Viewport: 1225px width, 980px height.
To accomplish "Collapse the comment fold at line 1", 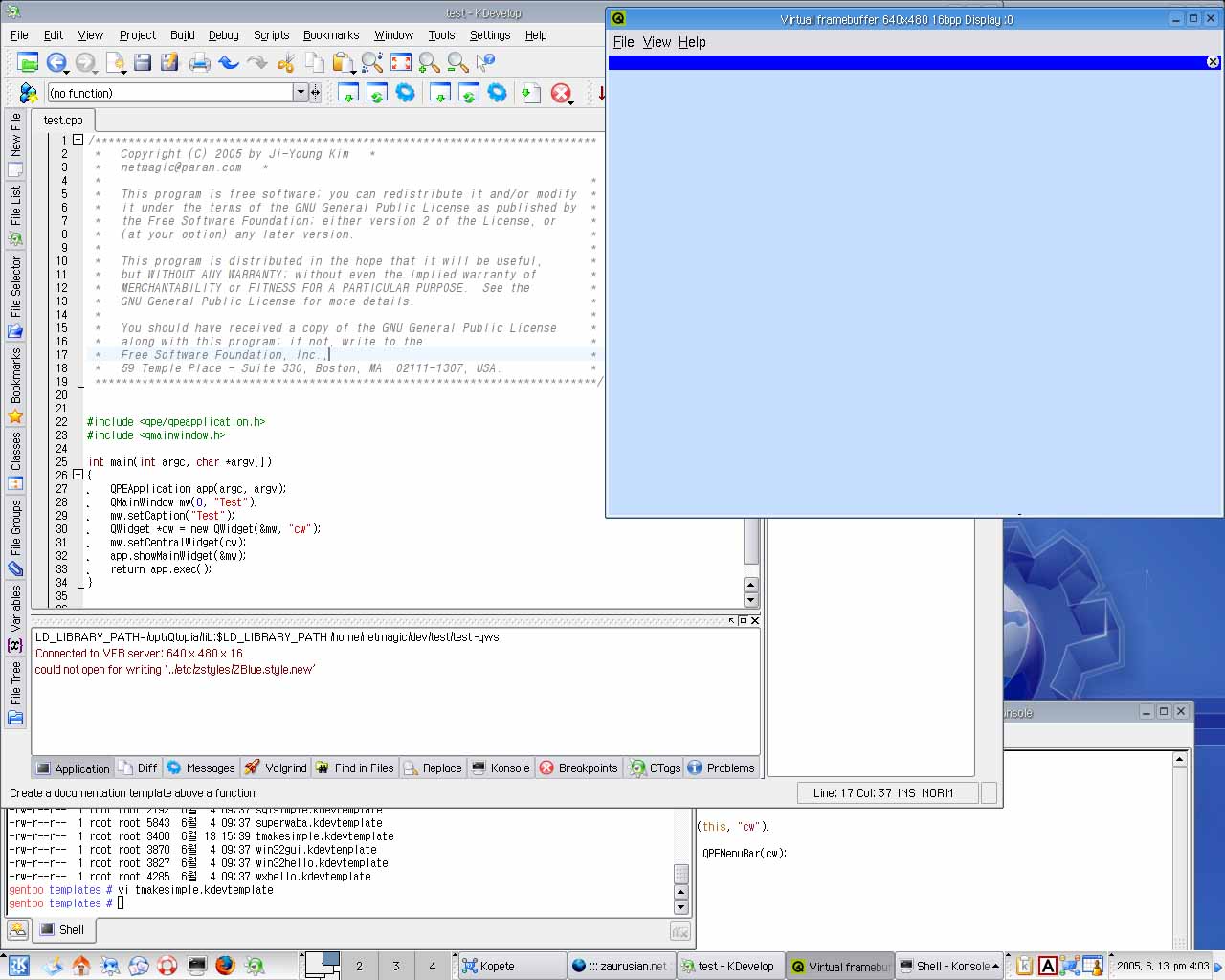I will click(78, 140).
